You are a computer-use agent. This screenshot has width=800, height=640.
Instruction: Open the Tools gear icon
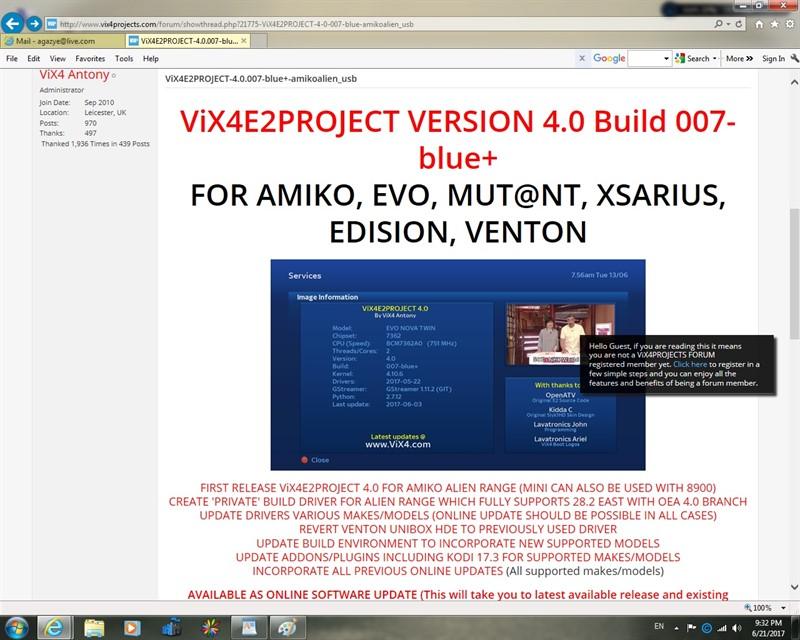click(x=790, y=24)
